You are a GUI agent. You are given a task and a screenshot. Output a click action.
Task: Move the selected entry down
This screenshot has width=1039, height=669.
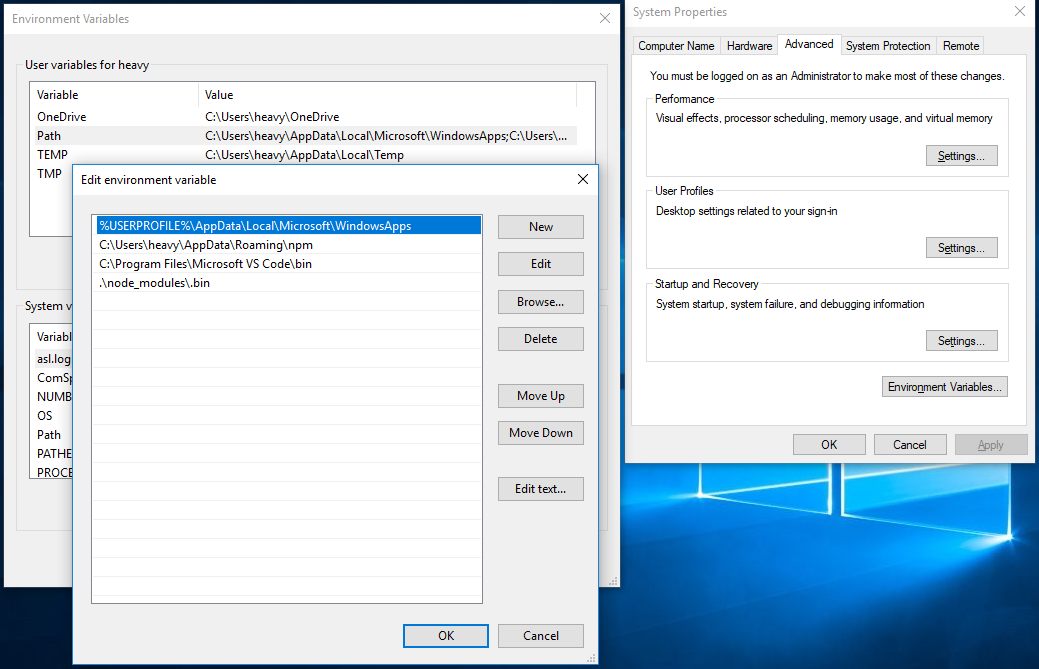[541, 433]
